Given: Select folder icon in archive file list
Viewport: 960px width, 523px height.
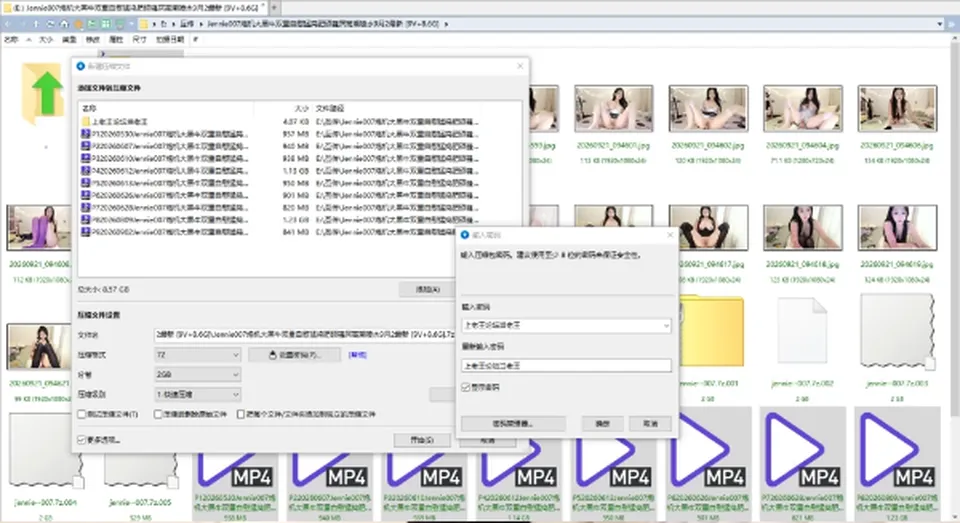Looking at the screenshot, I should click(x=86, y=122).
